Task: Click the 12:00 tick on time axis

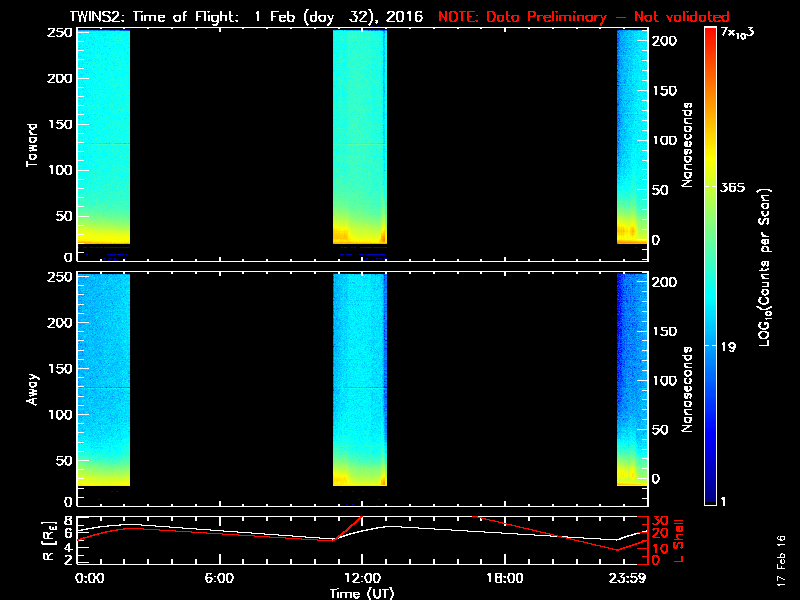Action: pos(361,578)
